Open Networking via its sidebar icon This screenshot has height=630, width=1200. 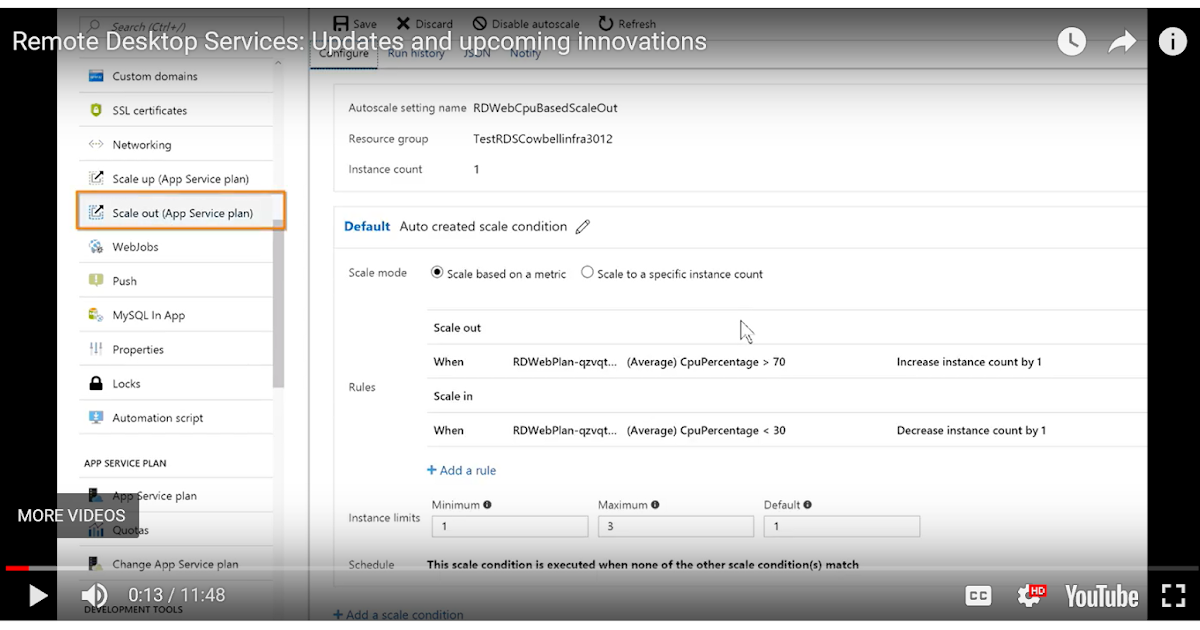(96, 144)
